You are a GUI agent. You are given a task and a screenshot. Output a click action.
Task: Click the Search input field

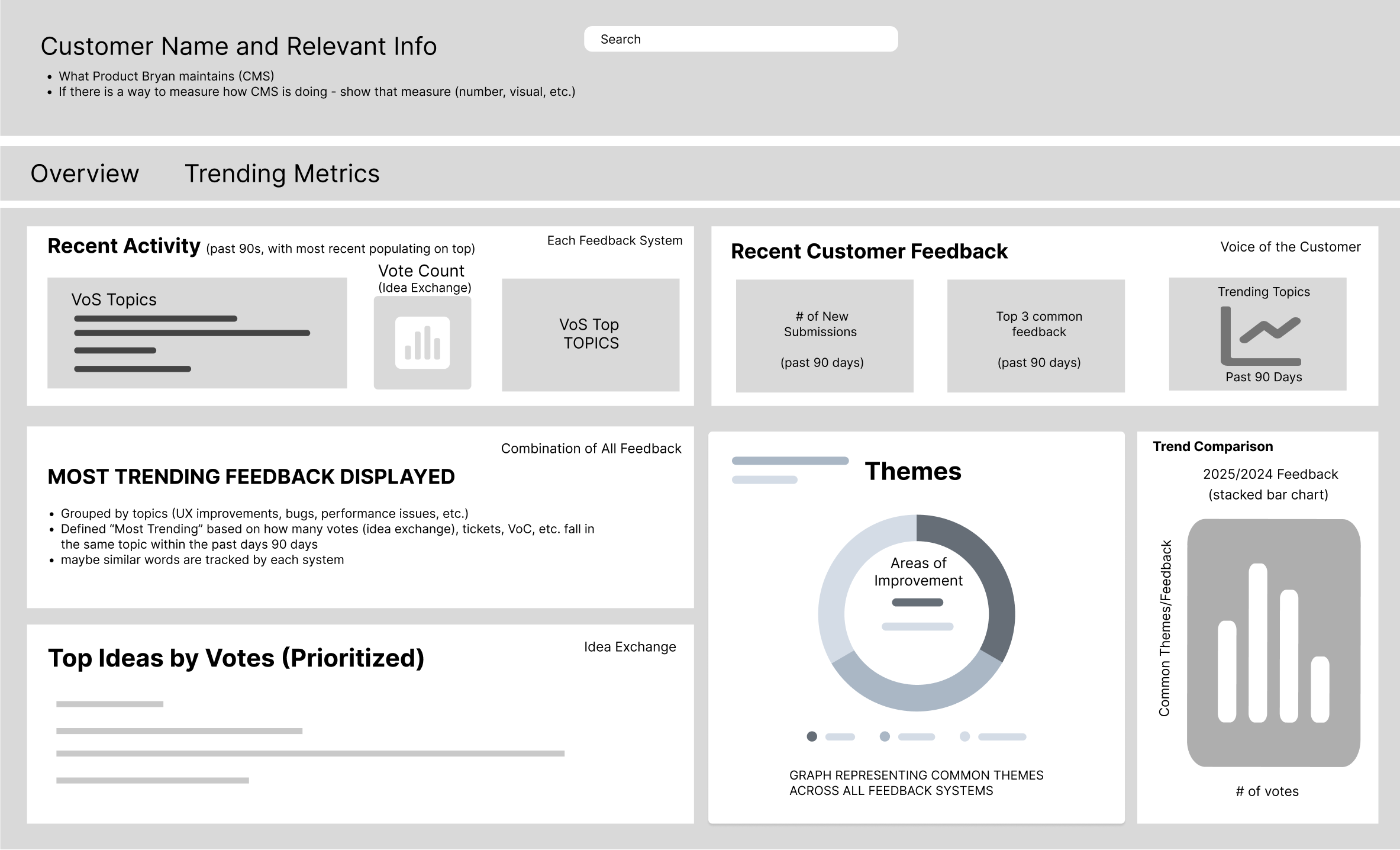[x=741, y=39]
